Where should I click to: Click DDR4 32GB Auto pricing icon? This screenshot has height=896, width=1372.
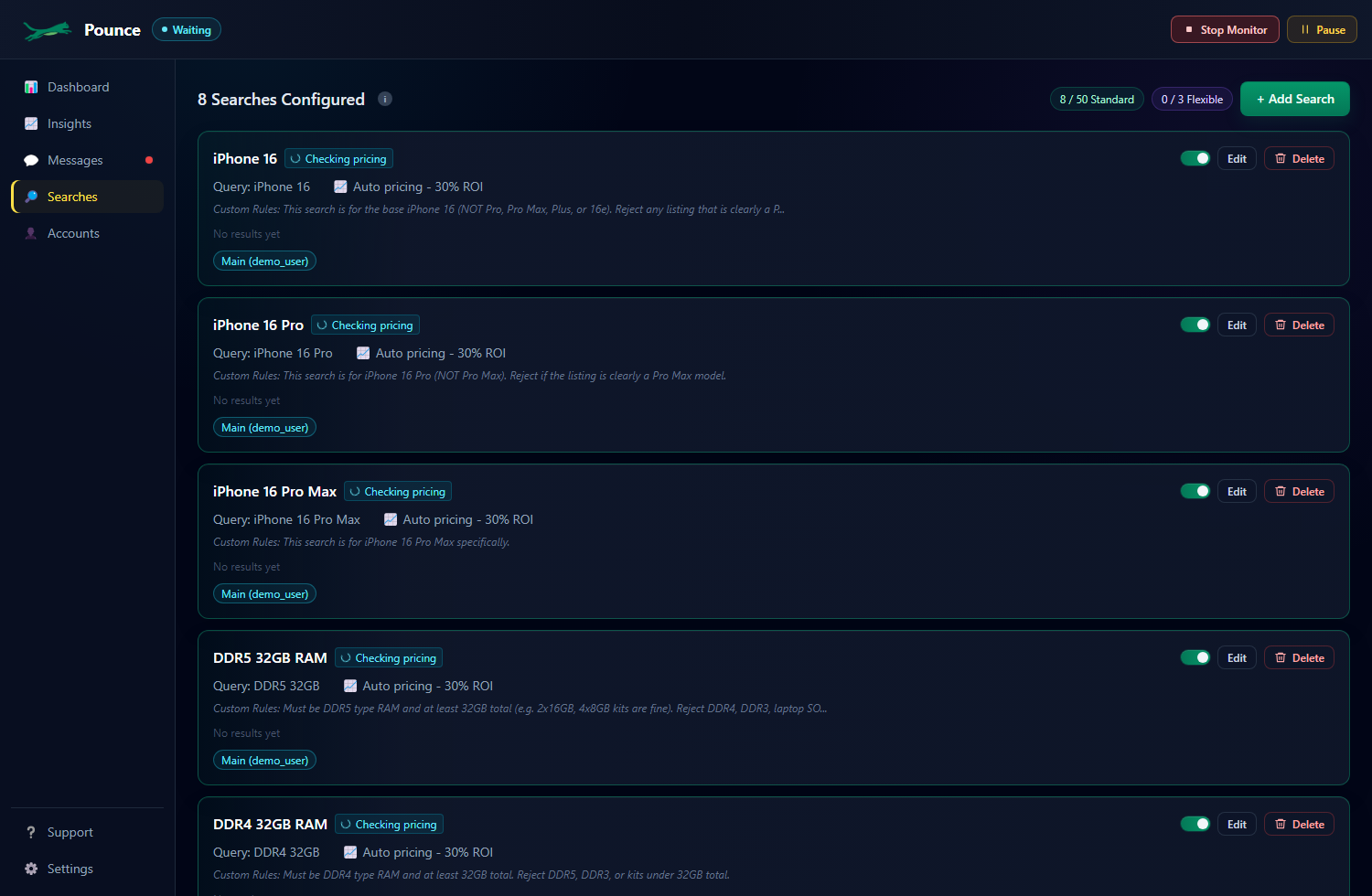[350, 852]
